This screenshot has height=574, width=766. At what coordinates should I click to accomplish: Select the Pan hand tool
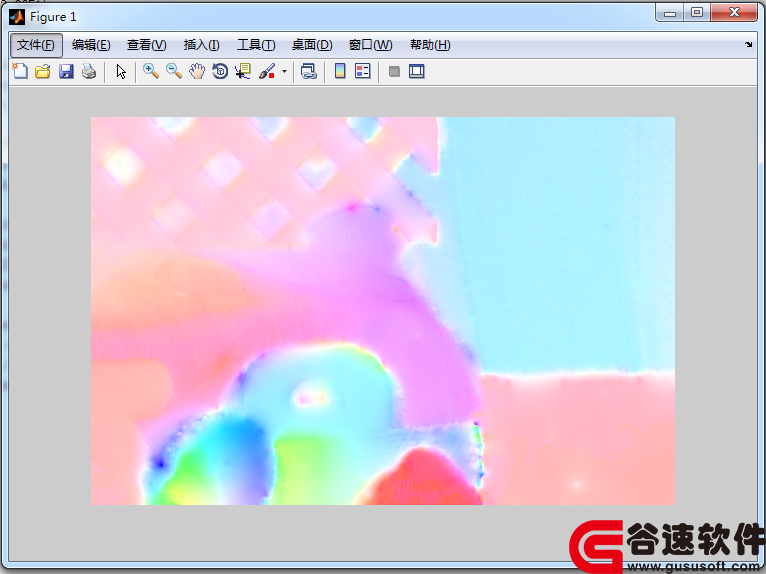197,71
